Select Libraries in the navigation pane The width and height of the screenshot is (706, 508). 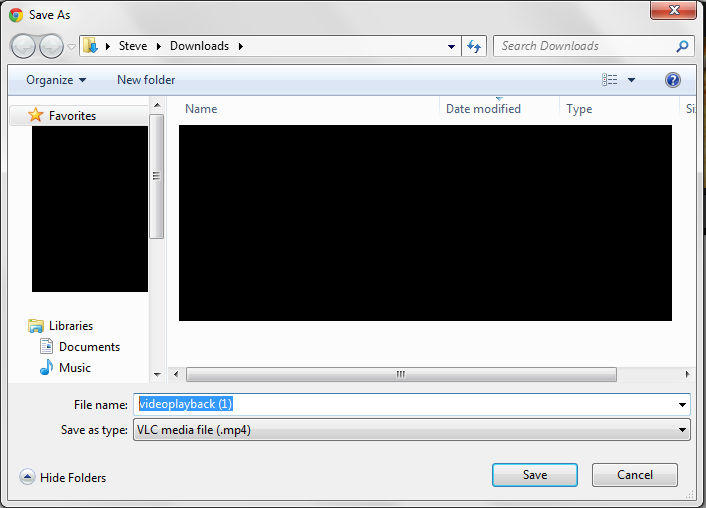[71, 326]
